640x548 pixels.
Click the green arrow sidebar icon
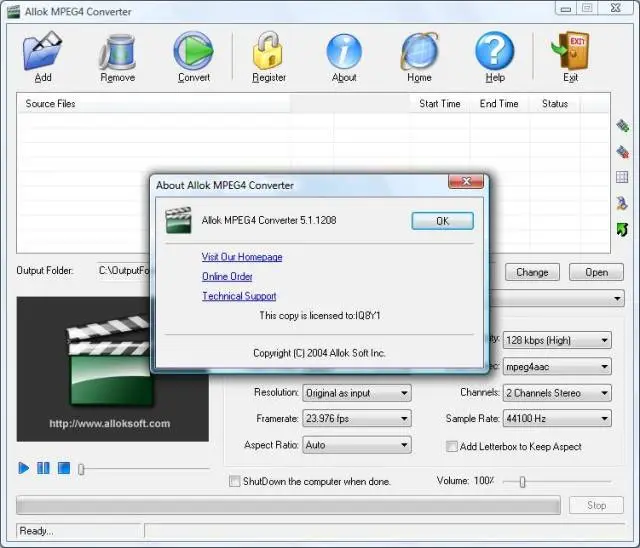tap(622, 229)
